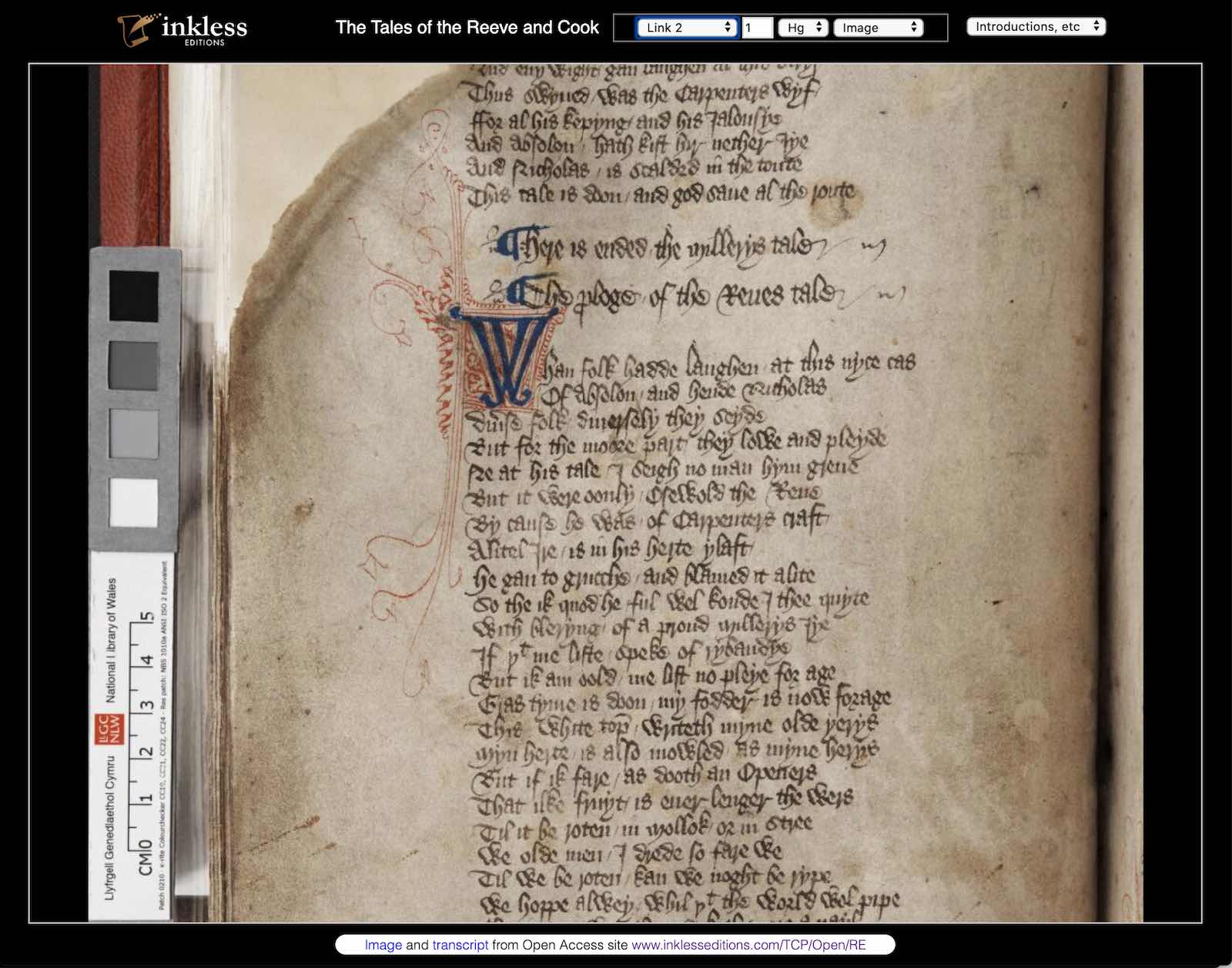The height and width of the screenshot is (968, 1232).
Task: Click the manuscript page image
Action: click(x=615, y=493)
